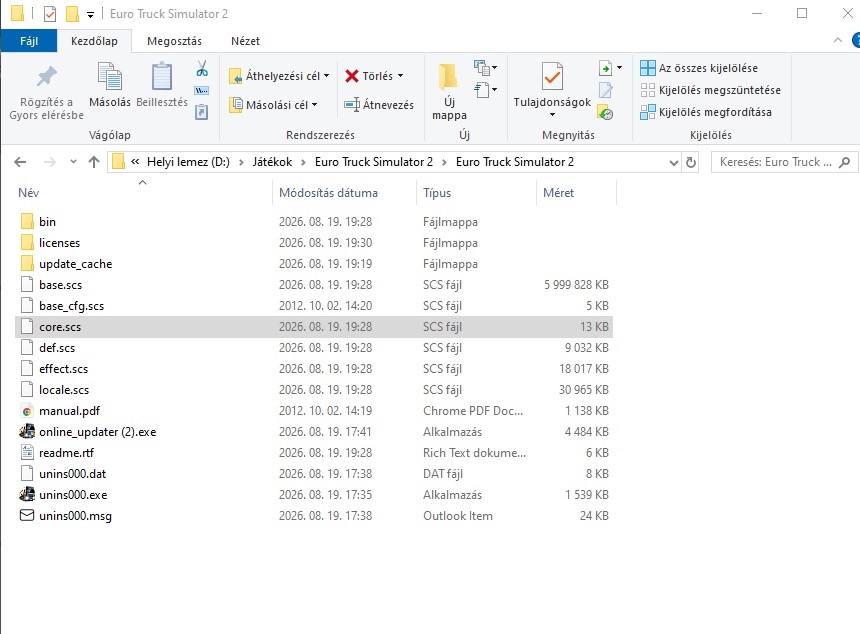Switch to Kezdőlap tab
Image resolution: width=860 pixels, height=634 pixels.
(x=94, y=41)
